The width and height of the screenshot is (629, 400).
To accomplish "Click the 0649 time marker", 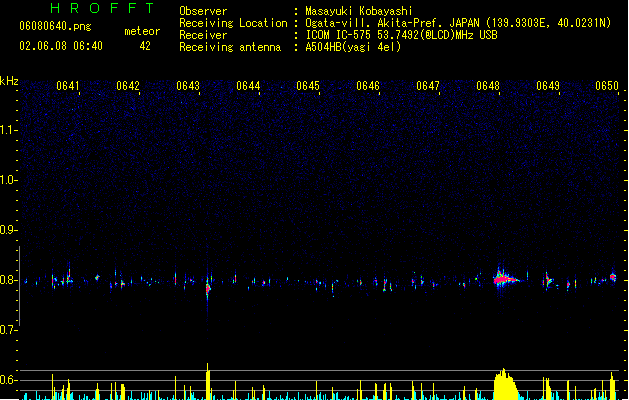I will point(548,86).
